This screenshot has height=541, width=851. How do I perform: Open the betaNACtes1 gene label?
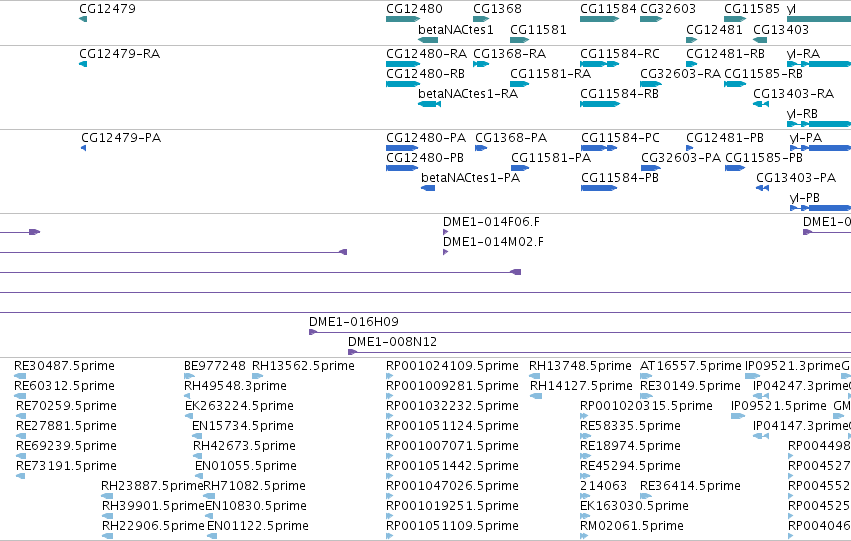[x=455, y=29]
